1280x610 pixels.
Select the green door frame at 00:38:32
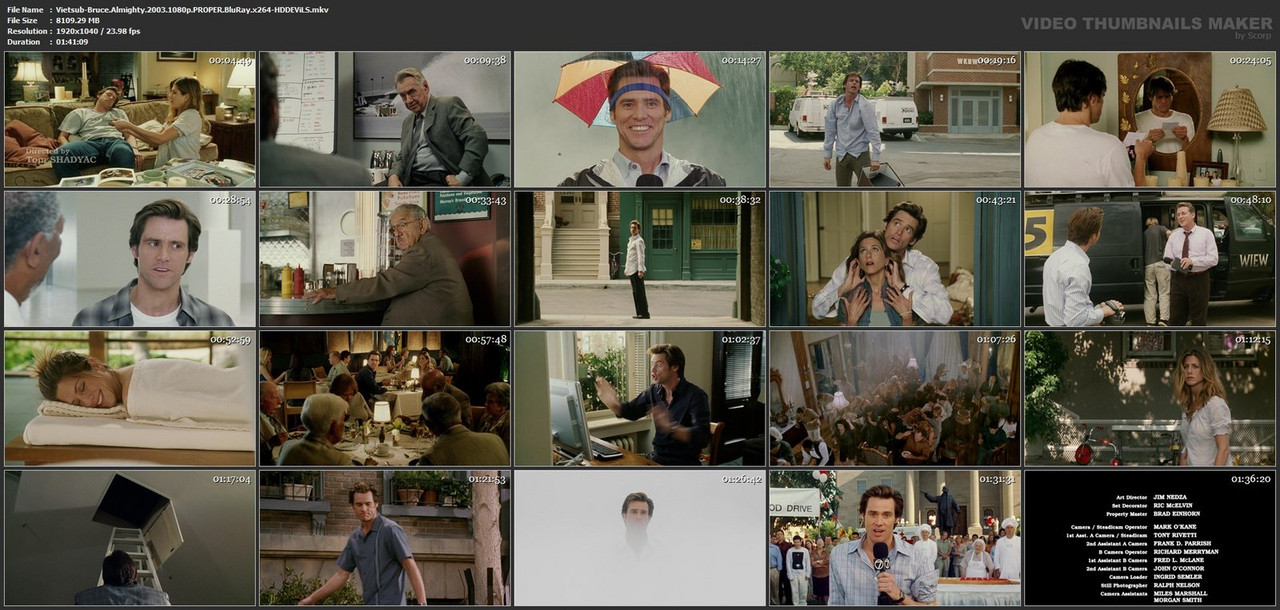[x=640, y=259]
